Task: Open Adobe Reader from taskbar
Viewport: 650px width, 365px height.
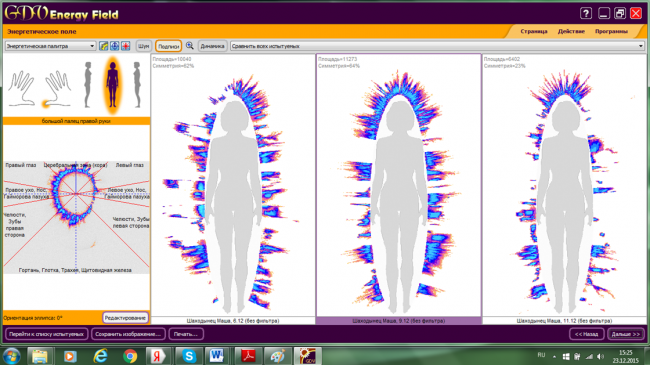Action: click(248, 356)
